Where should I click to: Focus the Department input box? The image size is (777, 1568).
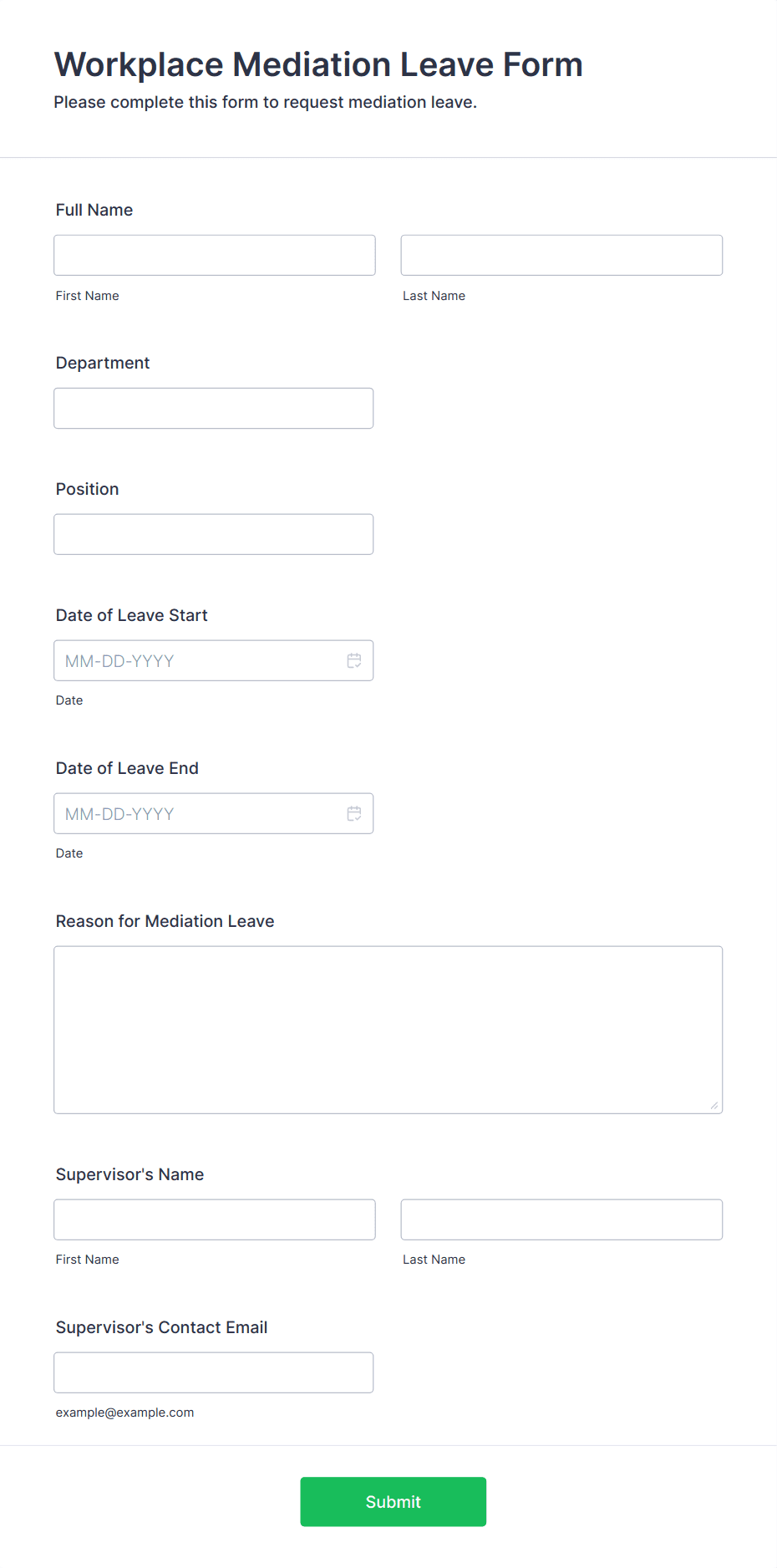tap(214, 408)
